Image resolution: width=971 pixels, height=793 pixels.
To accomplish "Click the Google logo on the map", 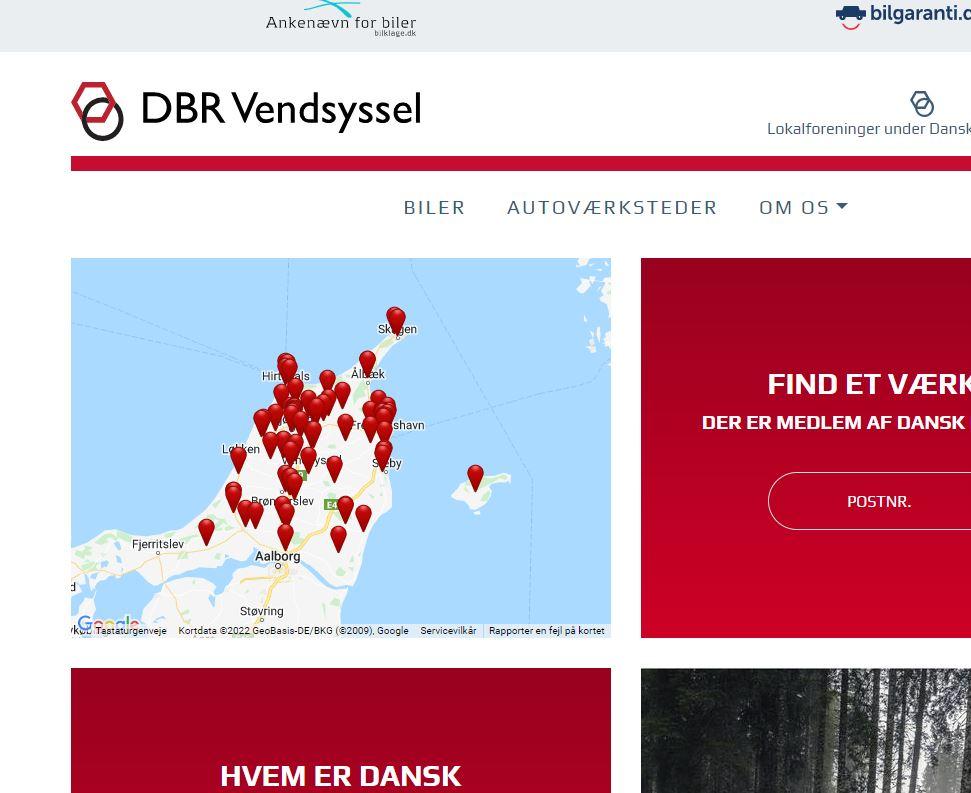I will (x=108, y=624).
